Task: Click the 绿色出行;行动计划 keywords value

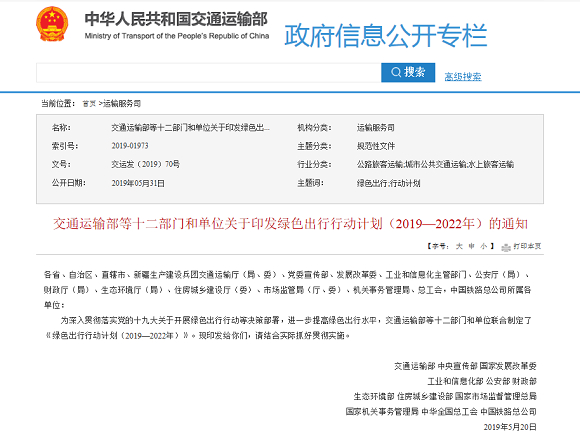Action: coord(388,183)
